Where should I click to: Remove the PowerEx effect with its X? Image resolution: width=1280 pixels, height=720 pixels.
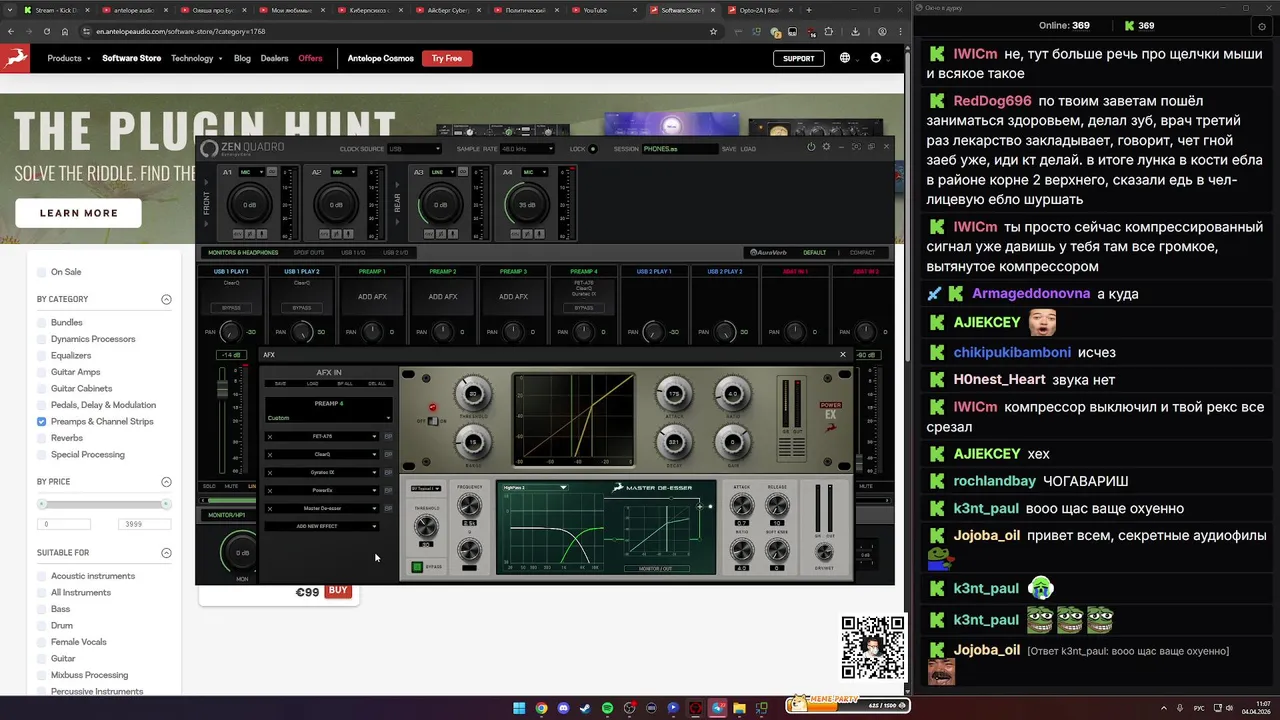pos(270,491)
